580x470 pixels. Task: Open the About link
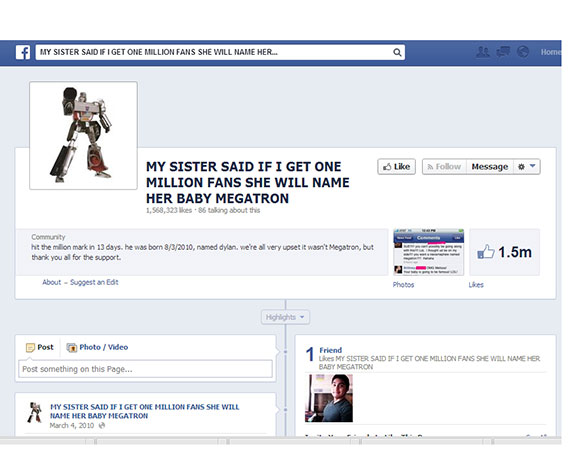click(x=51, y=282)
